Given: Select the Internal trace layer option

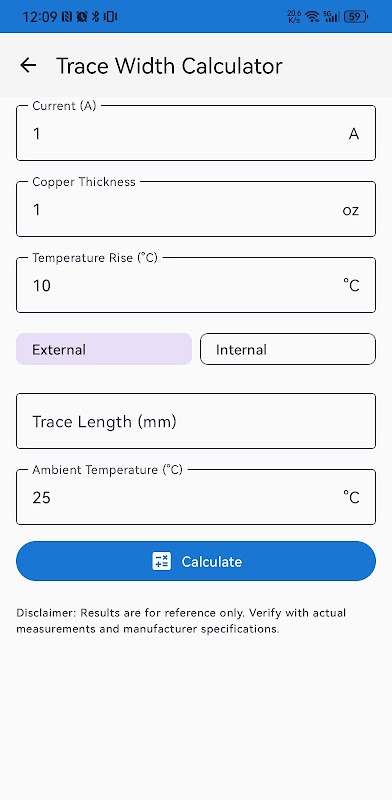Looking at the screenshot, I should tap(288, 349).
